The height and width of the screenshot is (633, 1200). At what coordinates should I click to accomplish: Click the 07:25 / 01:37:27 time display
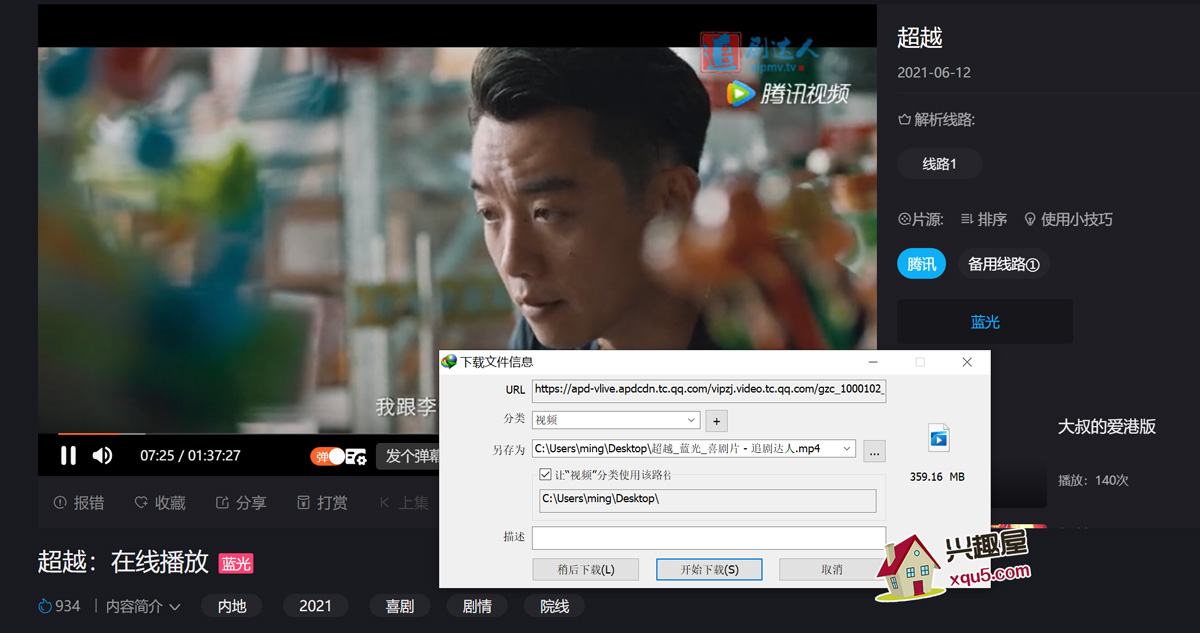pyautogui.click(x=190, y=456)
